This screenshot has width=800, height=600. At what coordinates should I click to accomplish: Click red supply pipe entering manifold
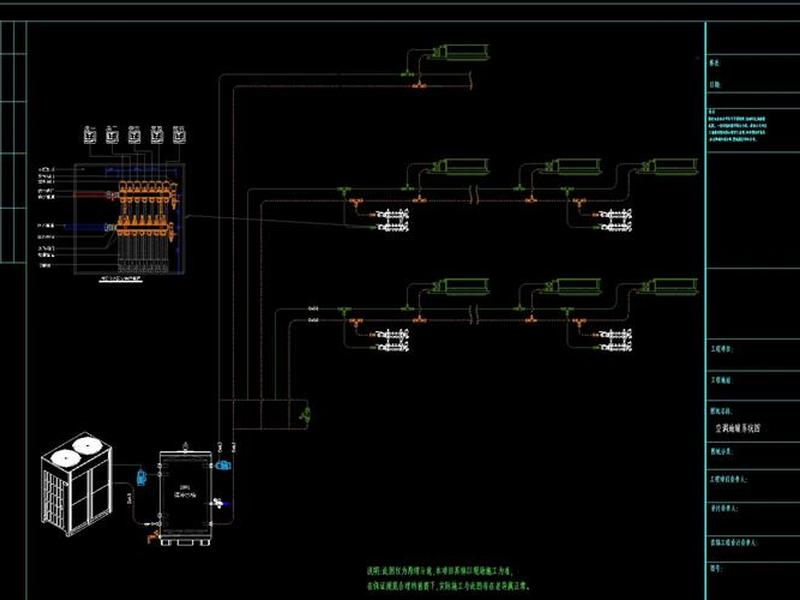91,194
